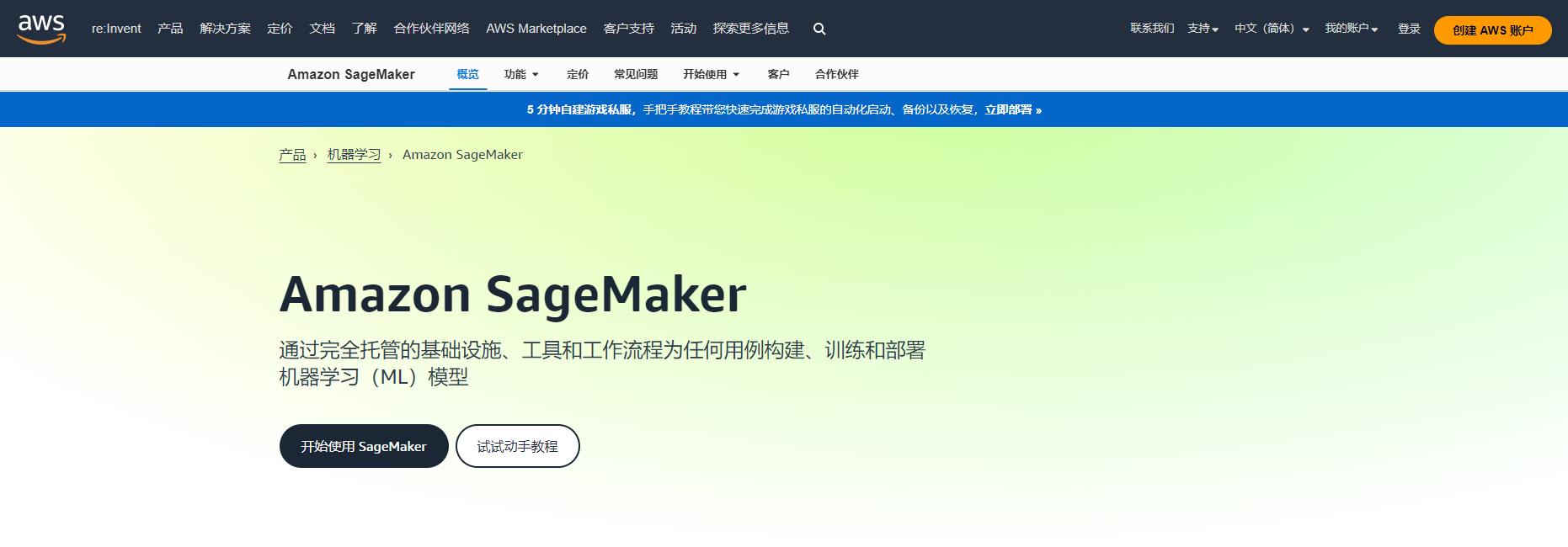Expand the 支持 dropdown menu

[x=1203, y=29]
